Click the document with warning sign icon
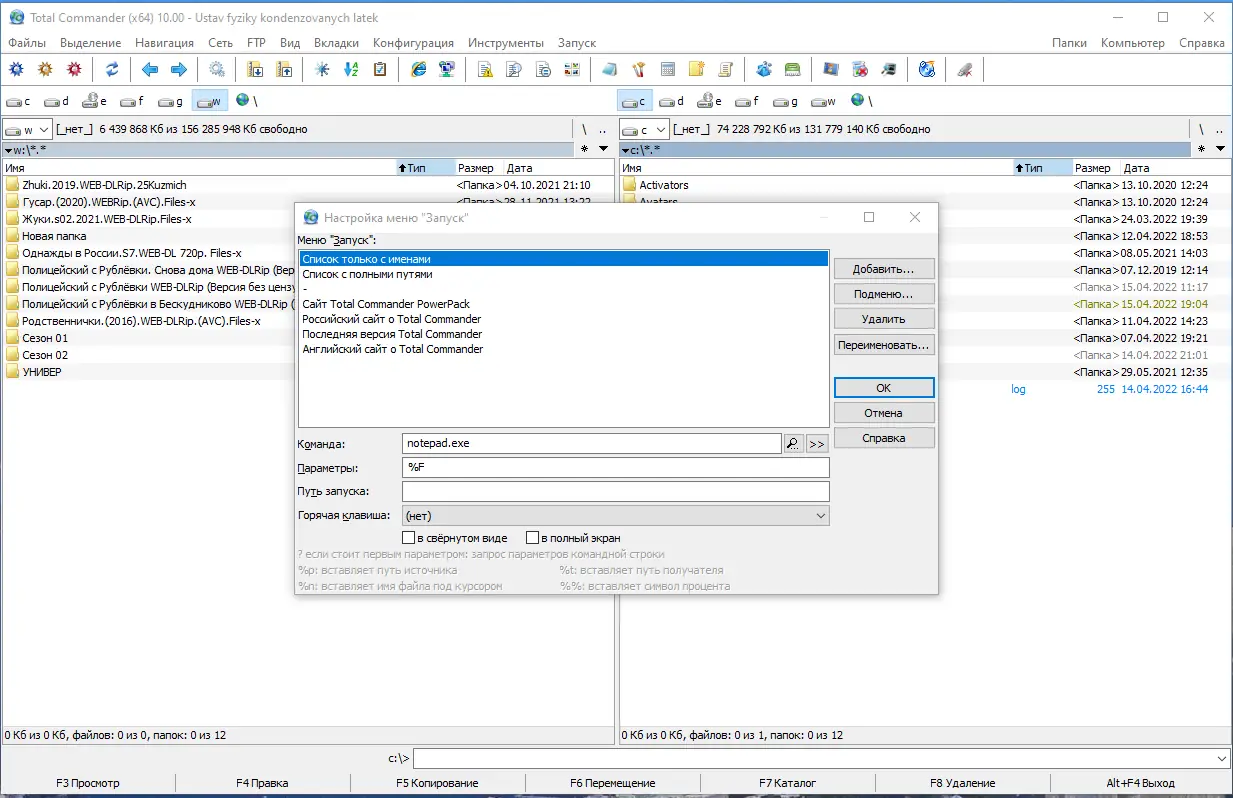Screen dimensions: 1233x798 (485, 69)
